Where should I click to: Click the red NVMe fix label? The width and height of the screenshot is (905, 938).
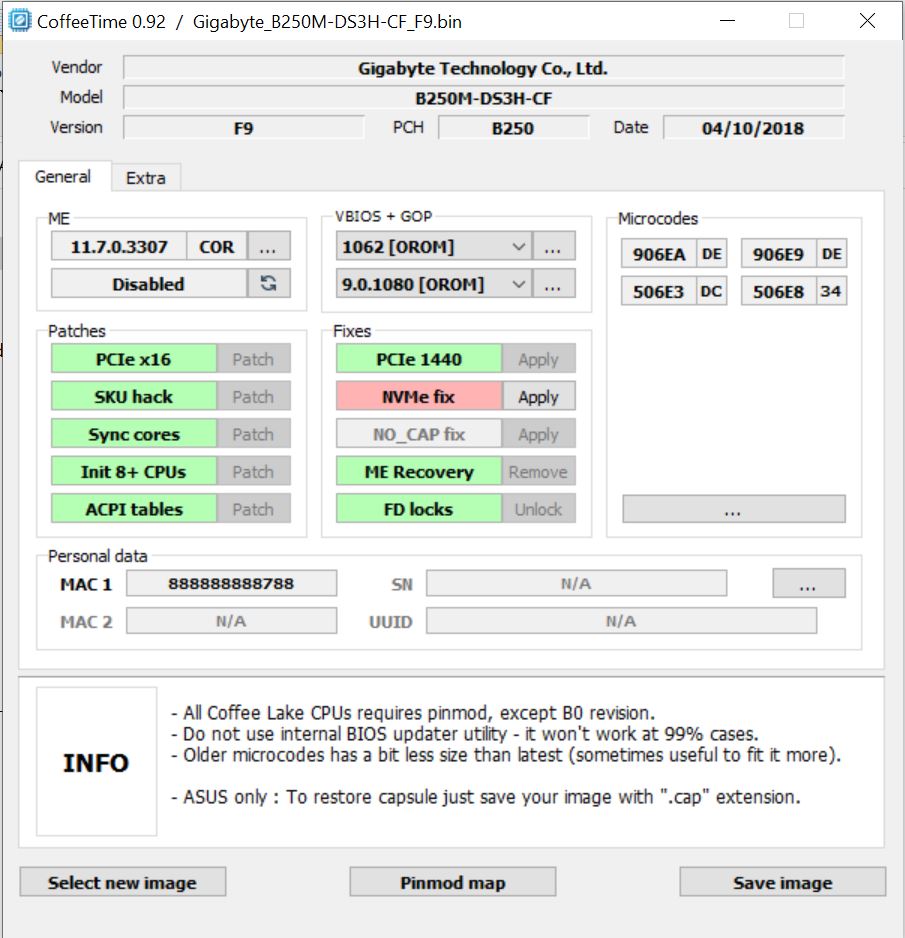[x=419, y=396]
